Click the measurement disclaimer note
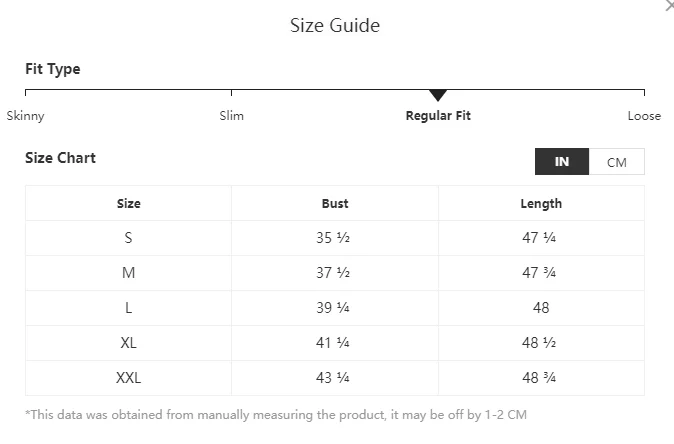 (276, 415)
